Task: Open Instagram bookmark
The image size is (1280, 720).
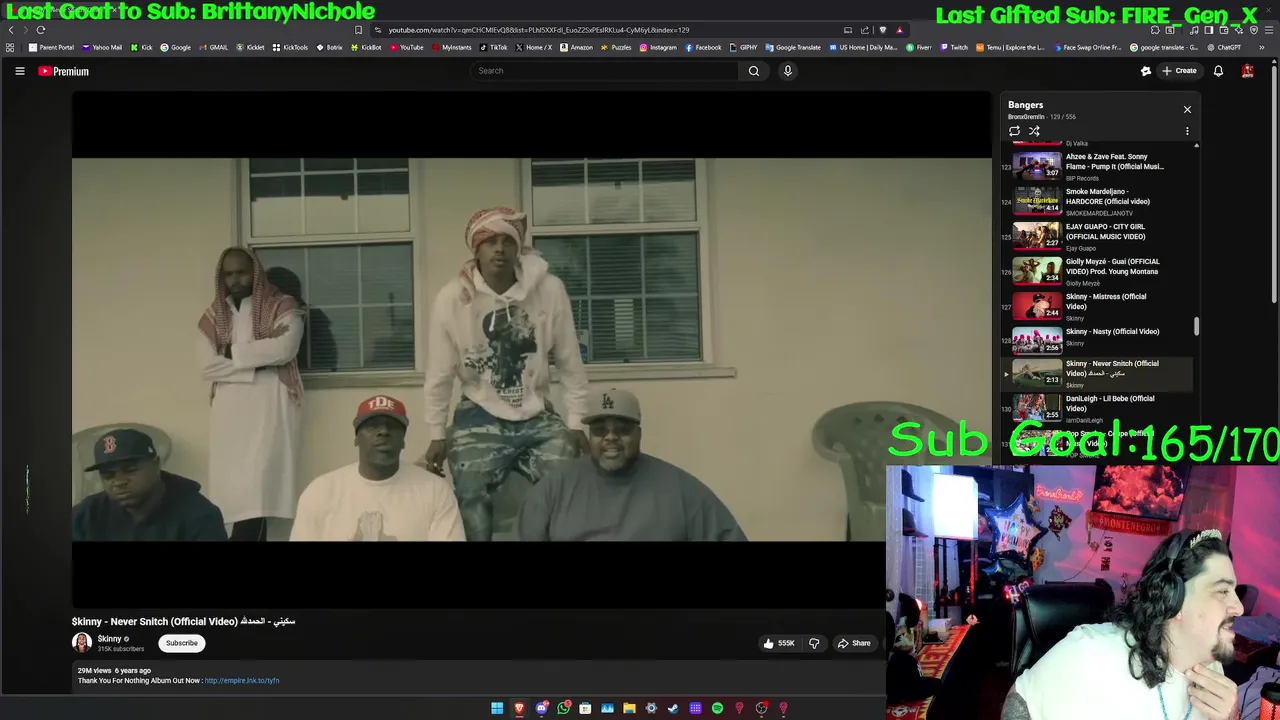Action: click(657, 47)
